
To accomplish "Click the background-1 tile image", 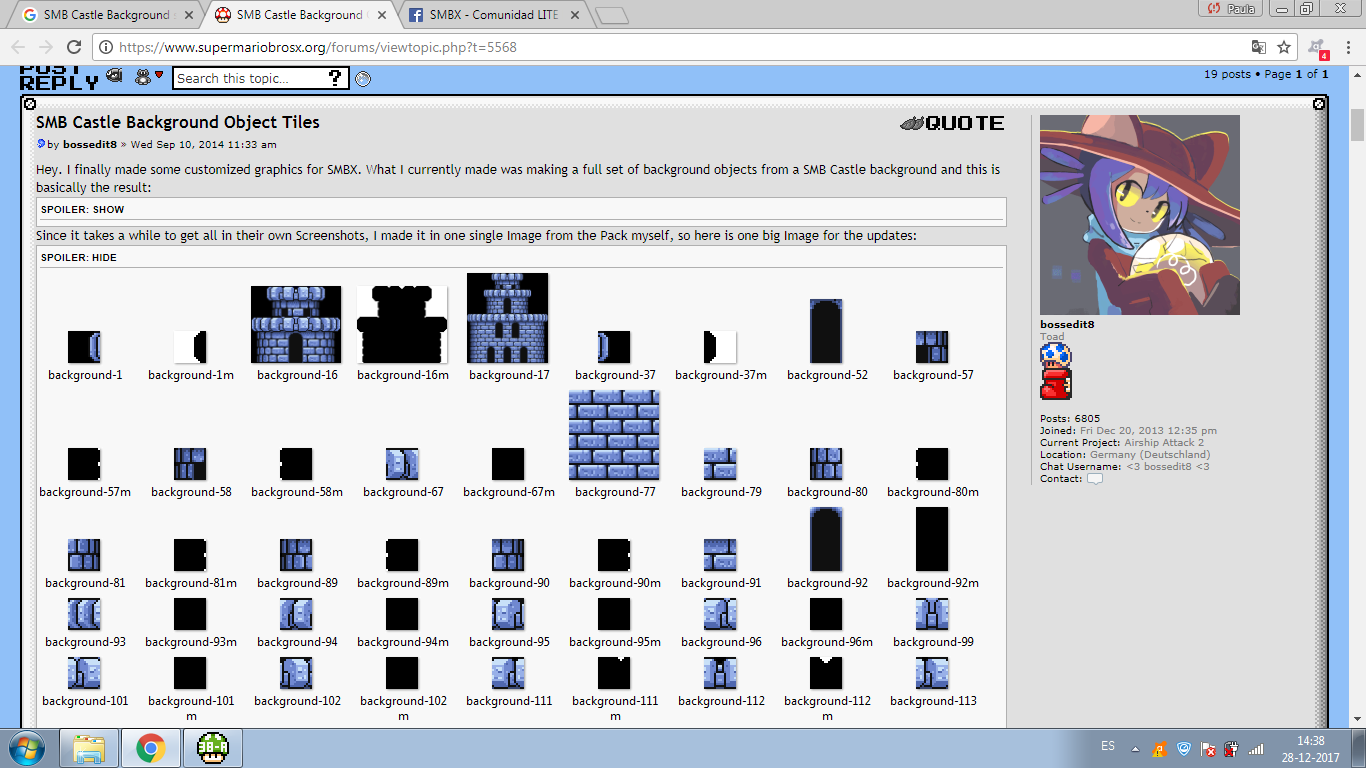I will coord(85,347).
